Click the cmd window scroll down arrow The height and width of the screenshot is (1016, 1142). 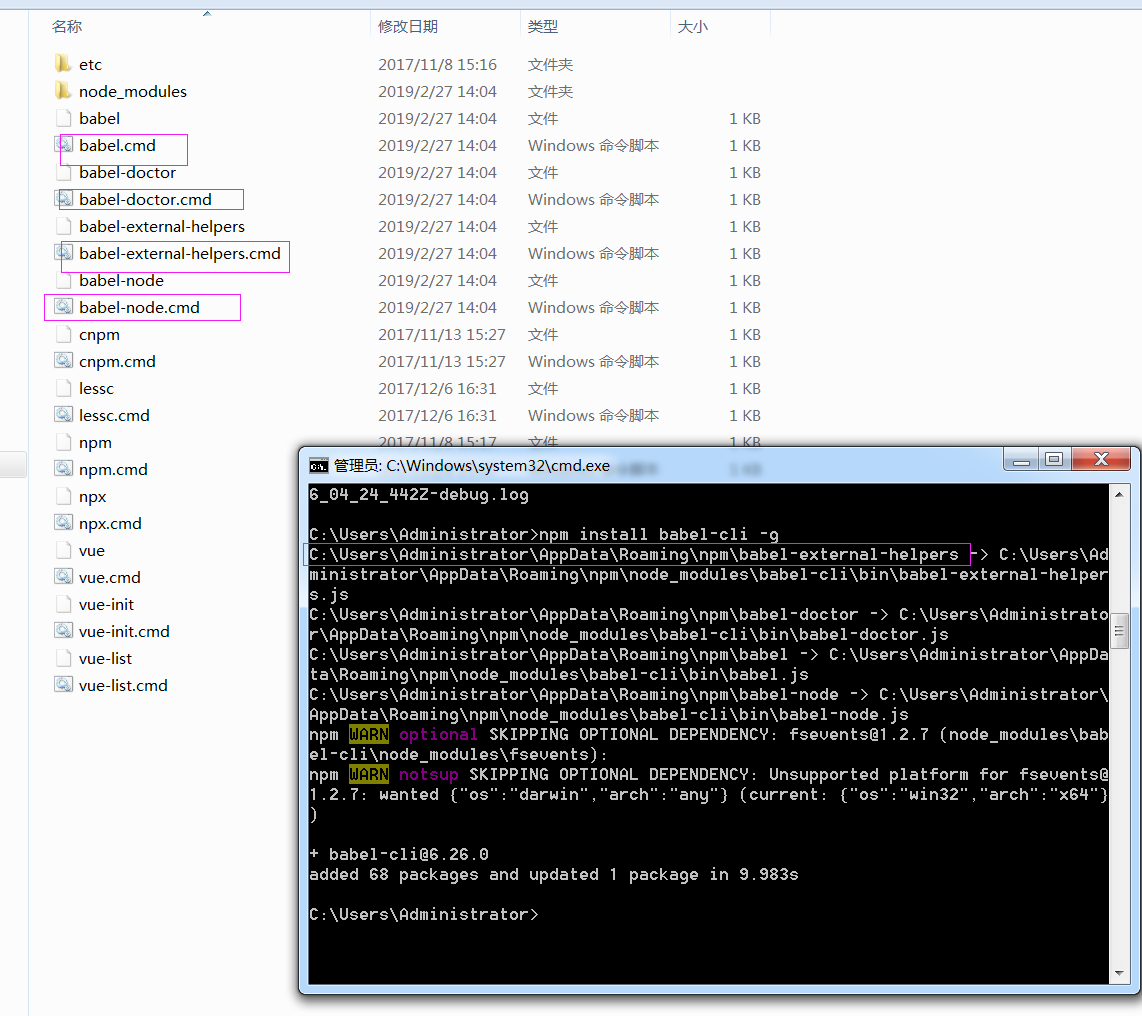[1119, 974]
